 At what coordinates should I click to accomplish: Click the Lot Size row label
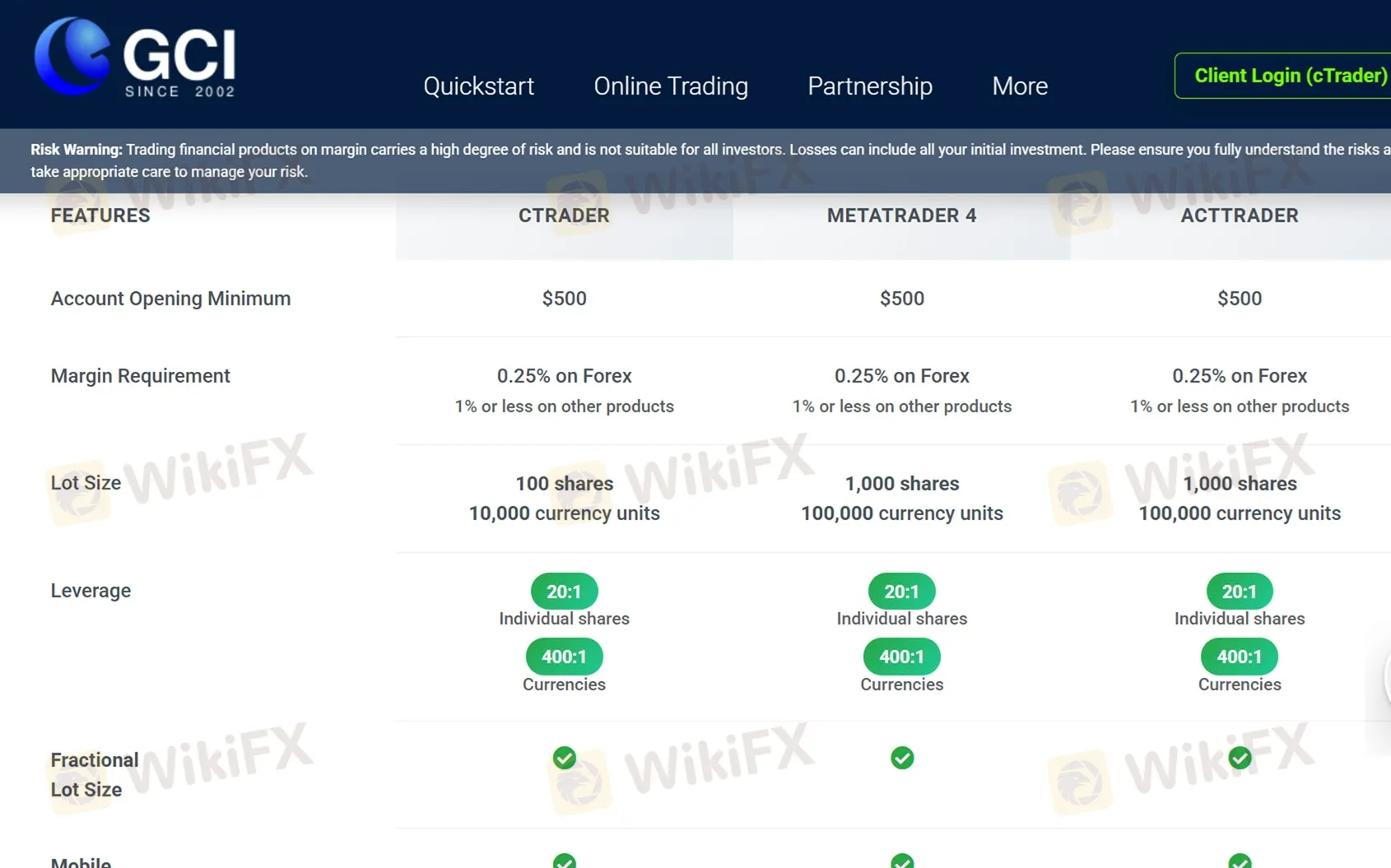86,483
